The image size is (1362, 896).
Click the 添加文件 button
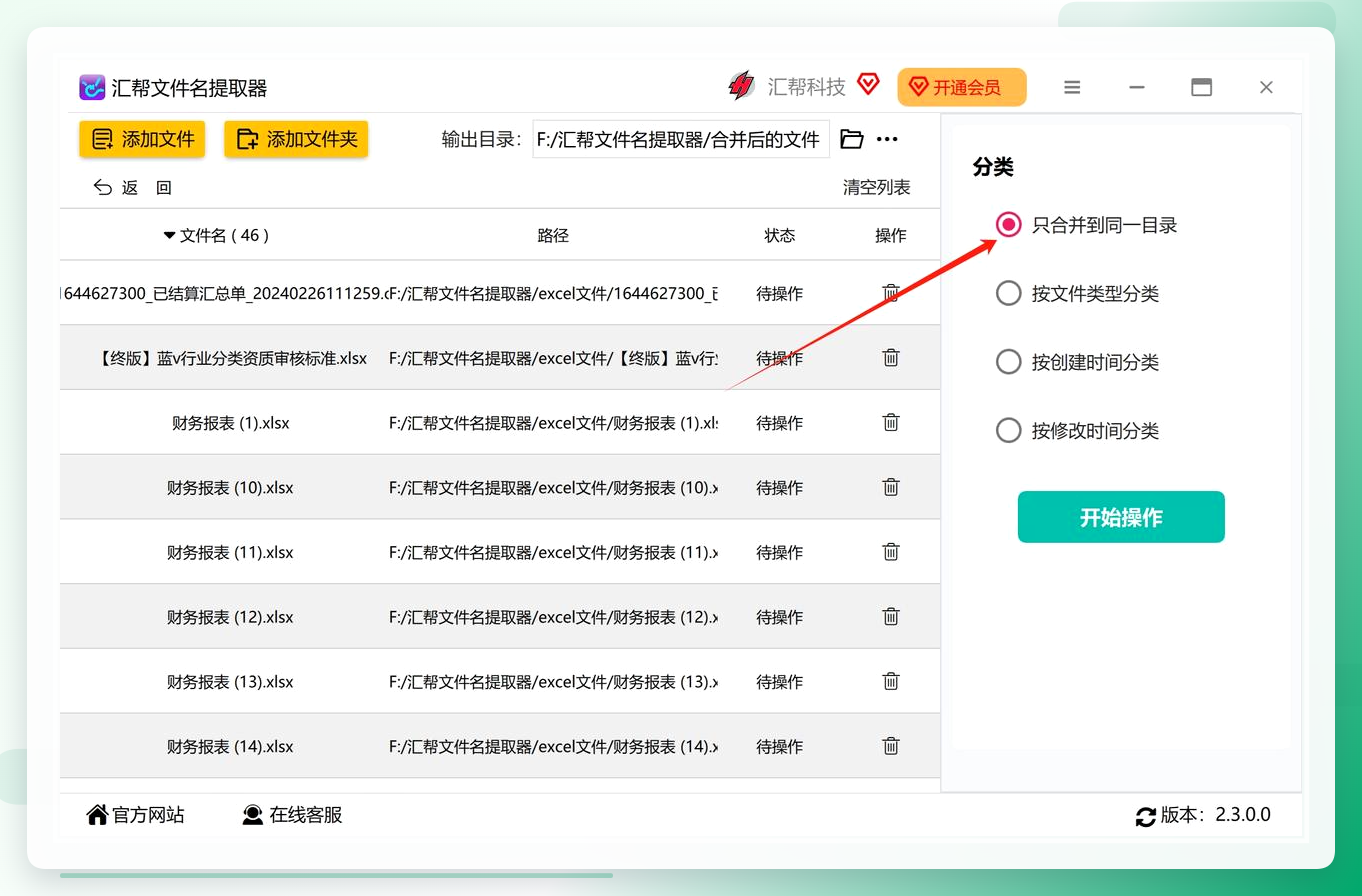[x=142, y=139]
